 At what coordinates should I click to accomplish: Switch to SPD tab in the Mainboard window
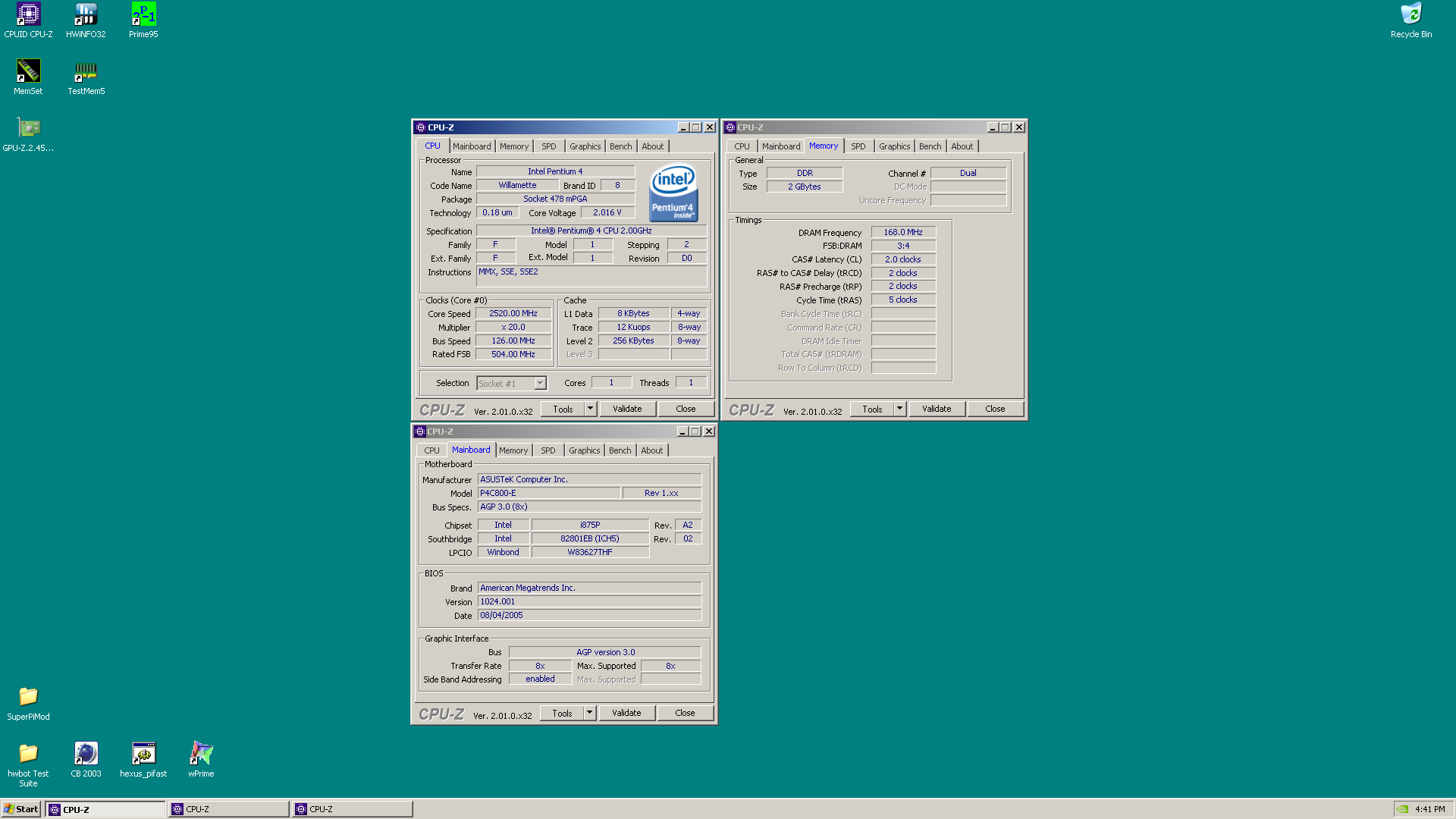[548, 450]
